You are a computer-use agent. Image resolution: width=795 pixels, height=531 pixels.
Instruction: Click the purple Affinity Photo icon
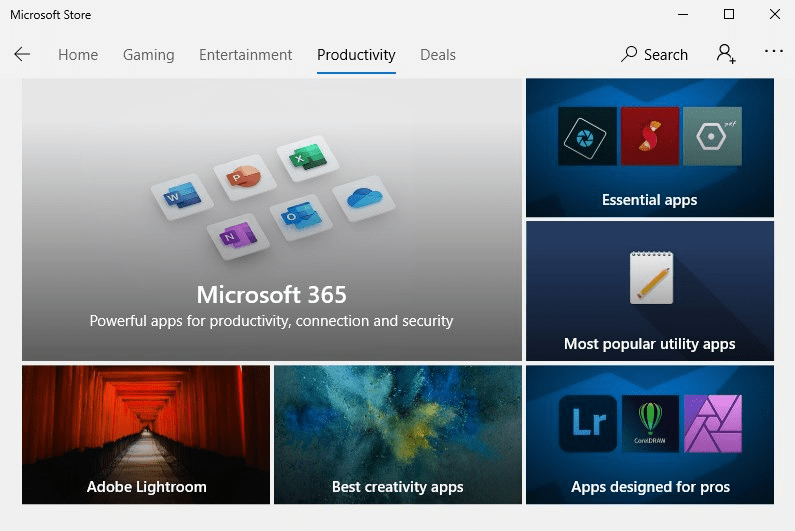(x=713, y=423)
